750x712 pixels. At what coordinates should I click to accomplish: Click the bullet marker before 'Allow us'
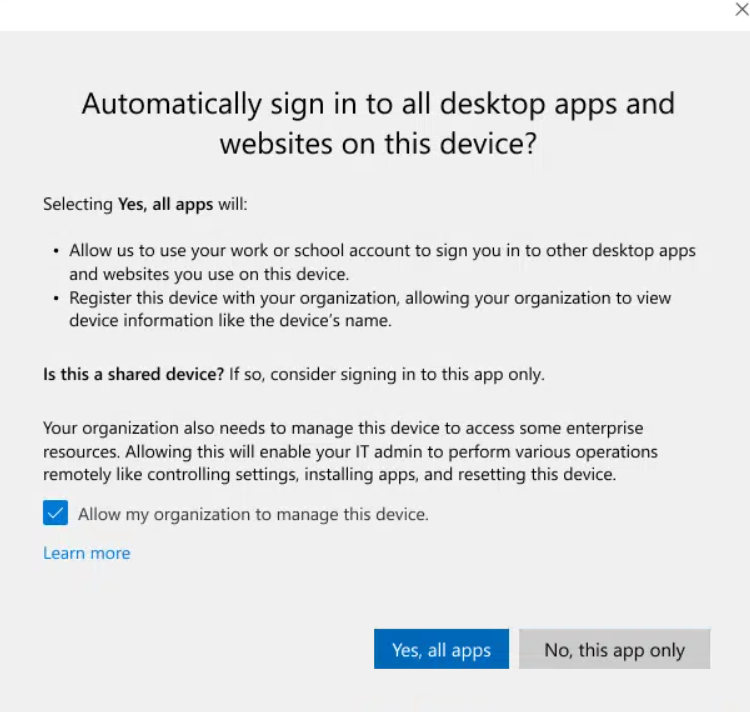click(x=56, y=250)
